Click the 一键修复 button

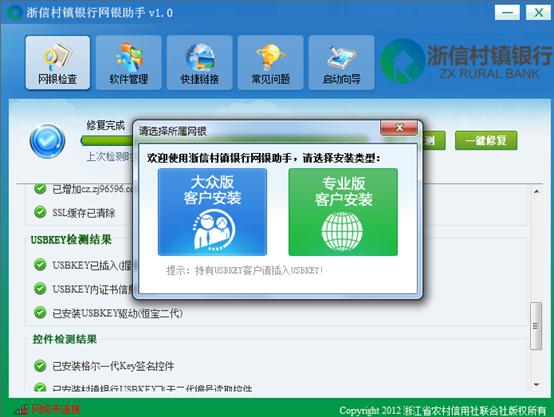[486, 141]
